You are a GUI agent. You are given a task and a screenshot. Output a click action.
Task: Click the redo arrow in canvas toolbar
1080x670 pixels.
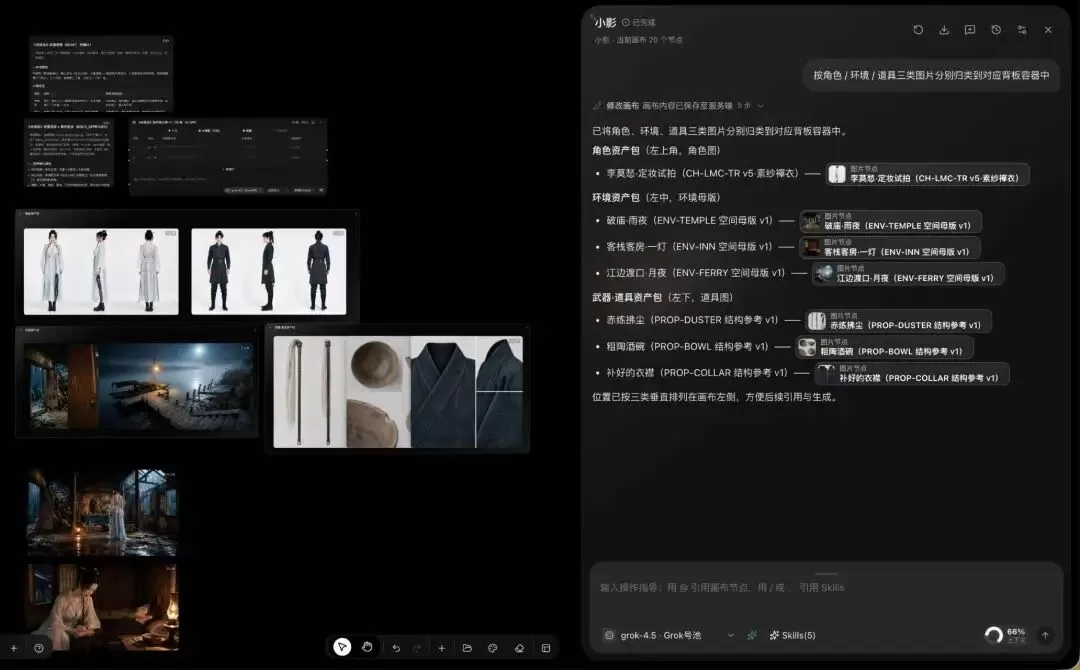417,648
